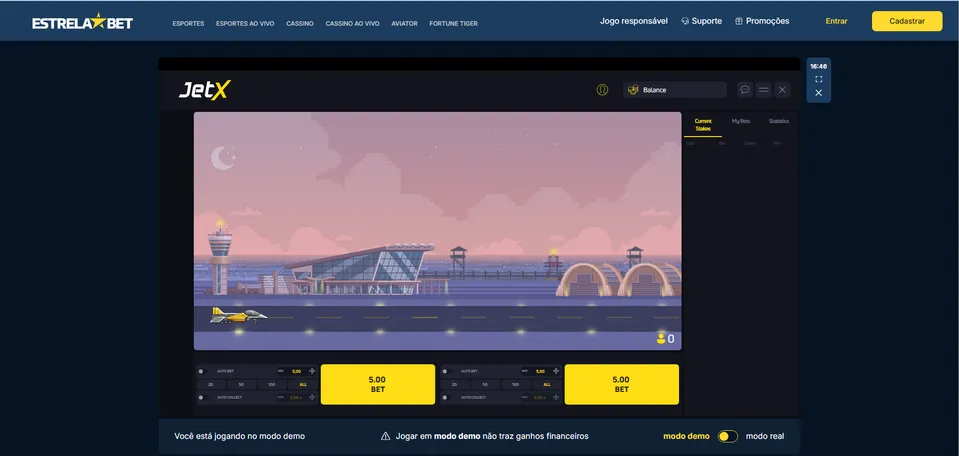
Task: Increase left bet amount with plus icon
Action: coord(312,371)
